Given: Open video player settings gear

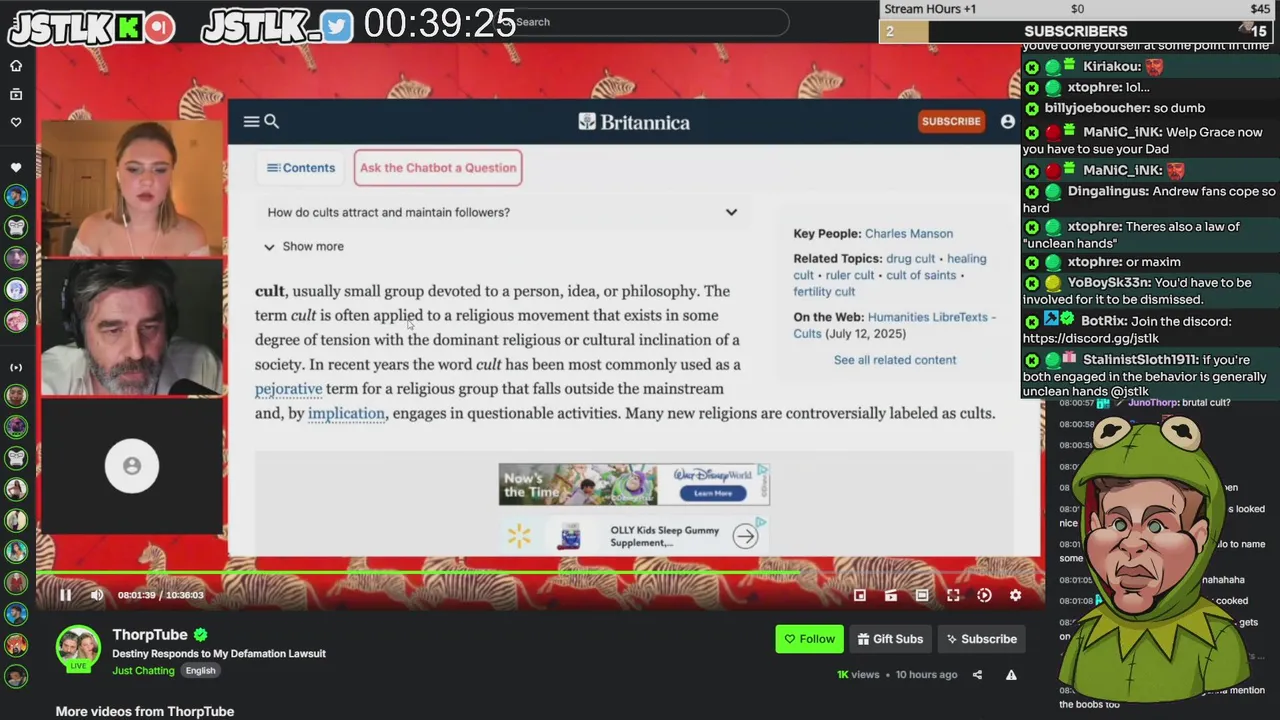Looking at the screenshot, I should click(1015, 595).
